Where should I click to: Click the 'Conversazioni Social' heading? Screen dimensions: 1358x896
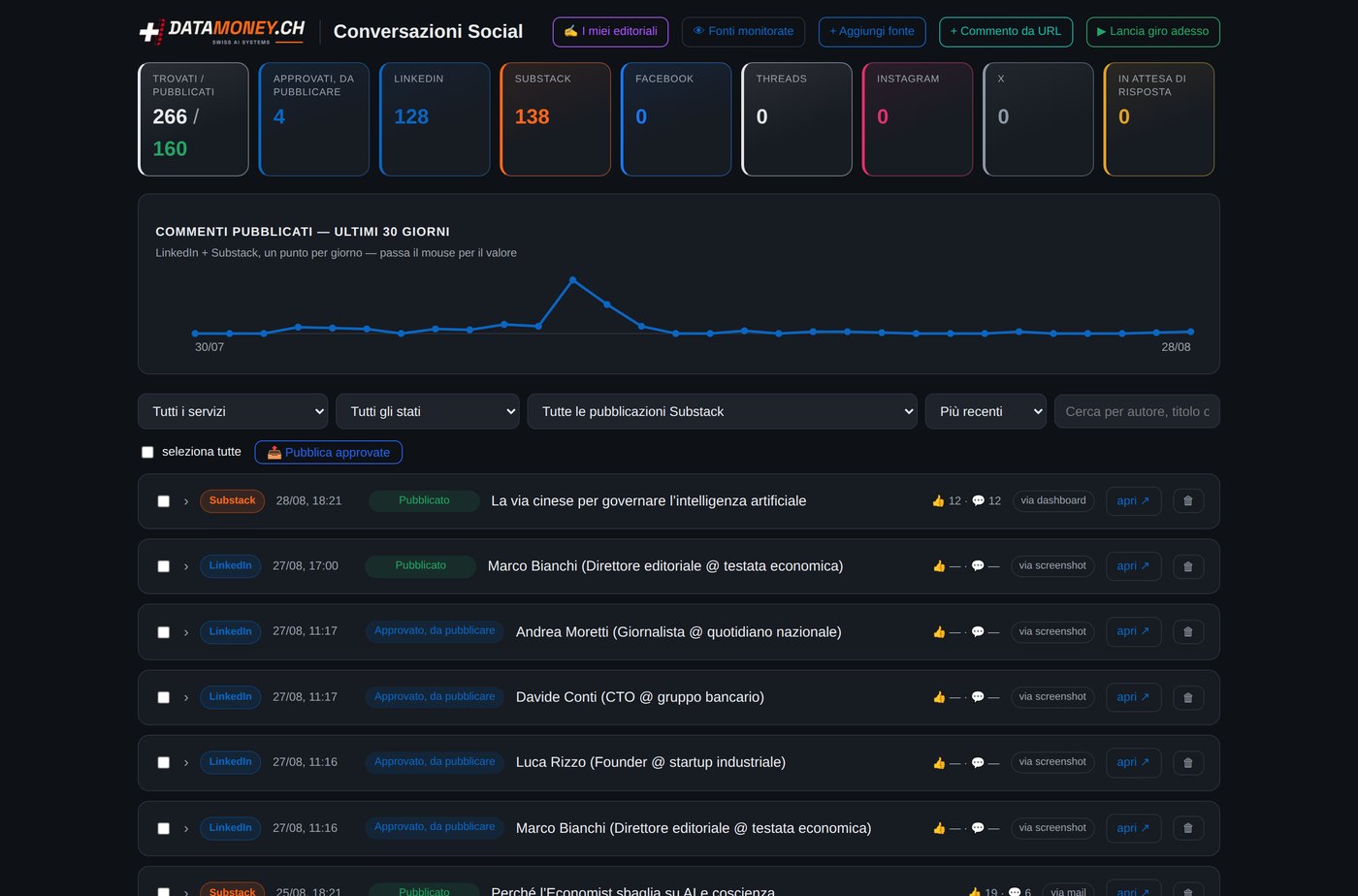pyautogui.click(x=428, y=31)
